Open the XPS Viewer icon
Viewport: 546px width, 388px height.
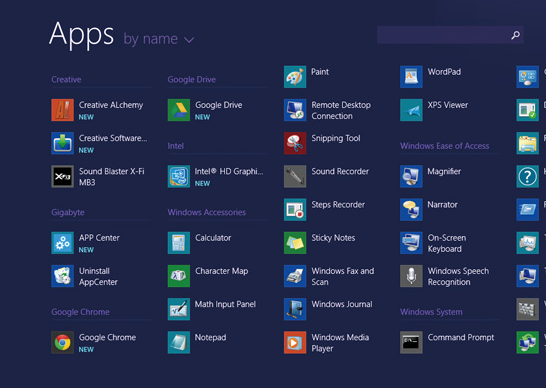pyautogui.click(x=411, y=110)
